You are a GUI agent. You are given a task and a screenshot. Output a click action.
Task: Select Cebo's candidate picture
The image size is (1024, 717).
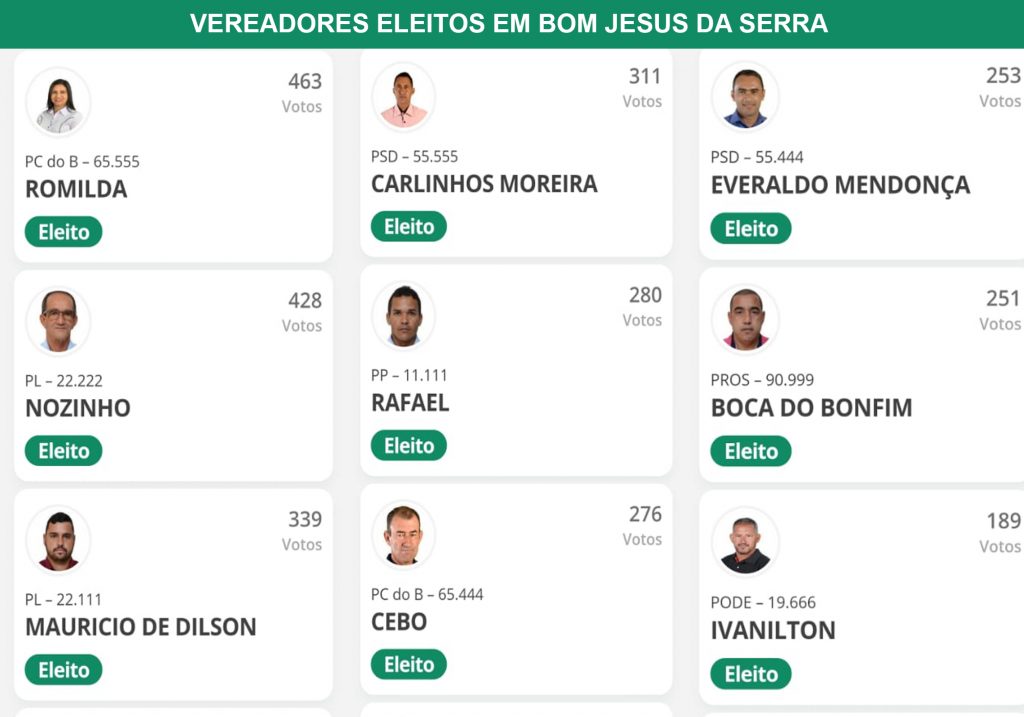coord(404,535)
